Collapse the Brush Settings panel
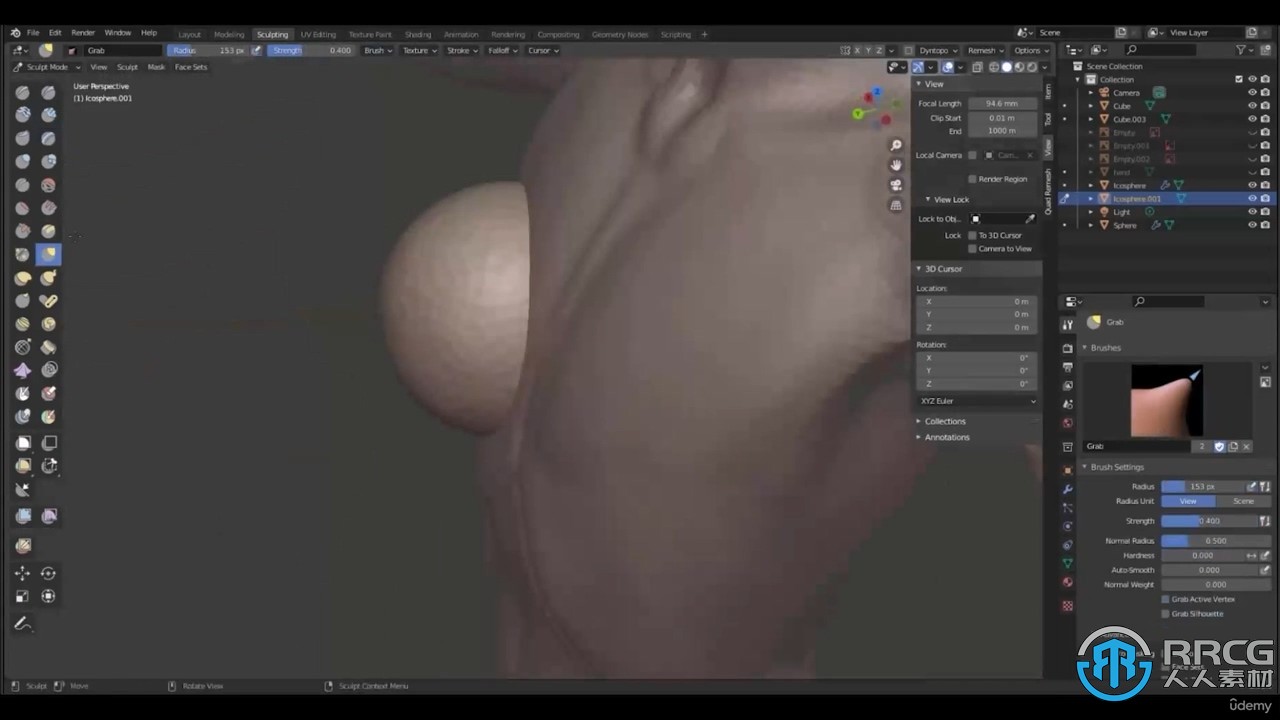This screenshot has width=1280, height=720. 1117,467
